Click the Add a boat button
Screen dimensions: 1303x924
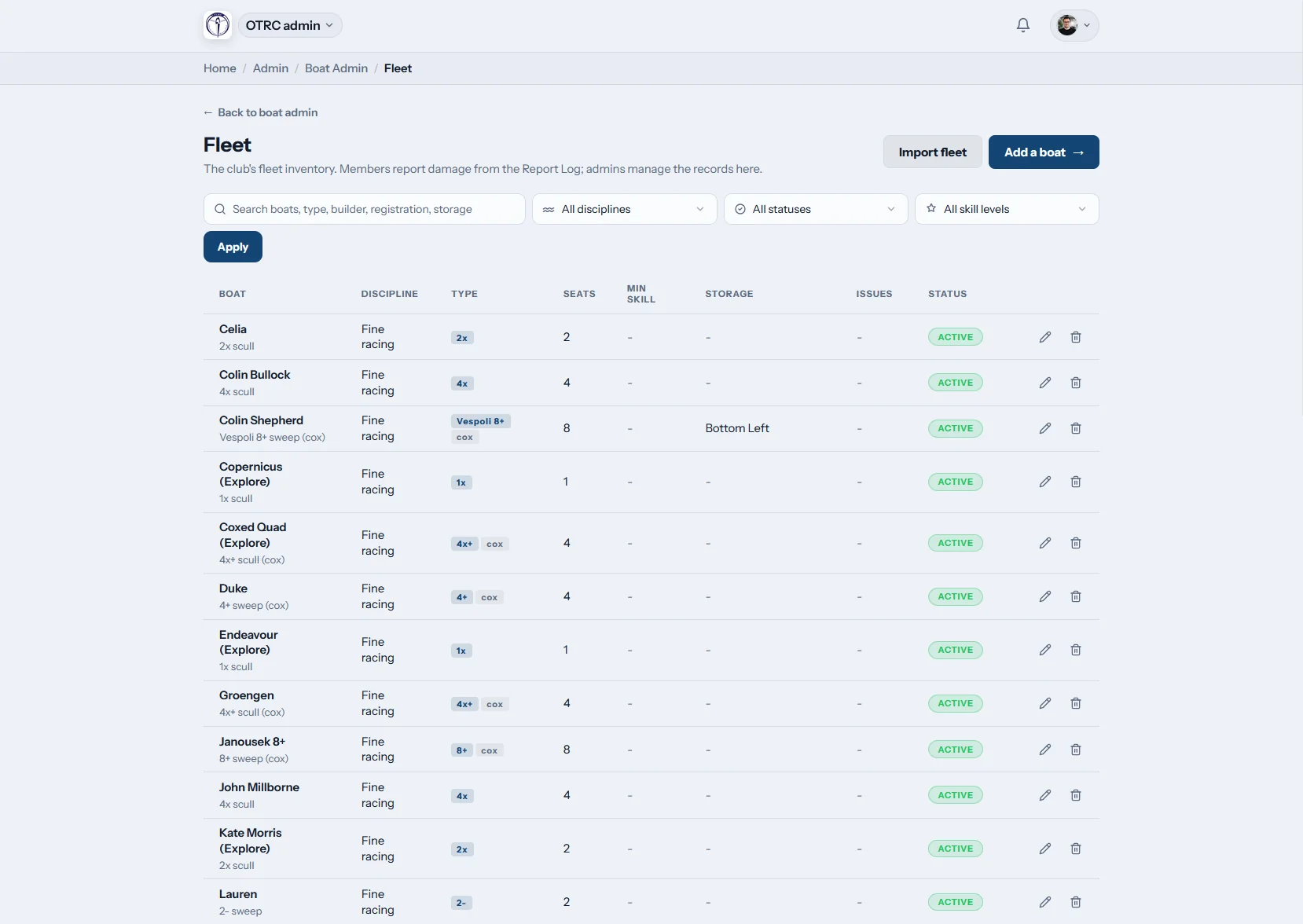coord(1044,152)
